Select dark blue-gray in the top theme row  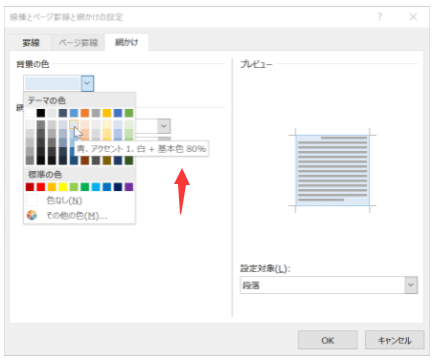pyautogui.click(x=63, y=113)
